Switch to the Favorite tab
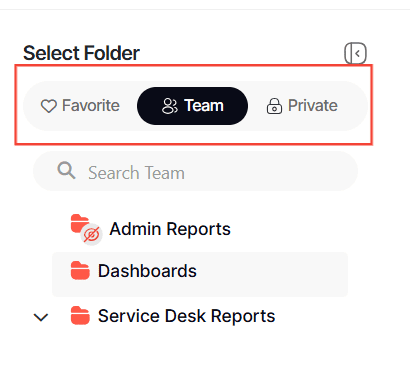Image resolution: width=410 pixels, height=380 pixels. click(x=80, y=106)
